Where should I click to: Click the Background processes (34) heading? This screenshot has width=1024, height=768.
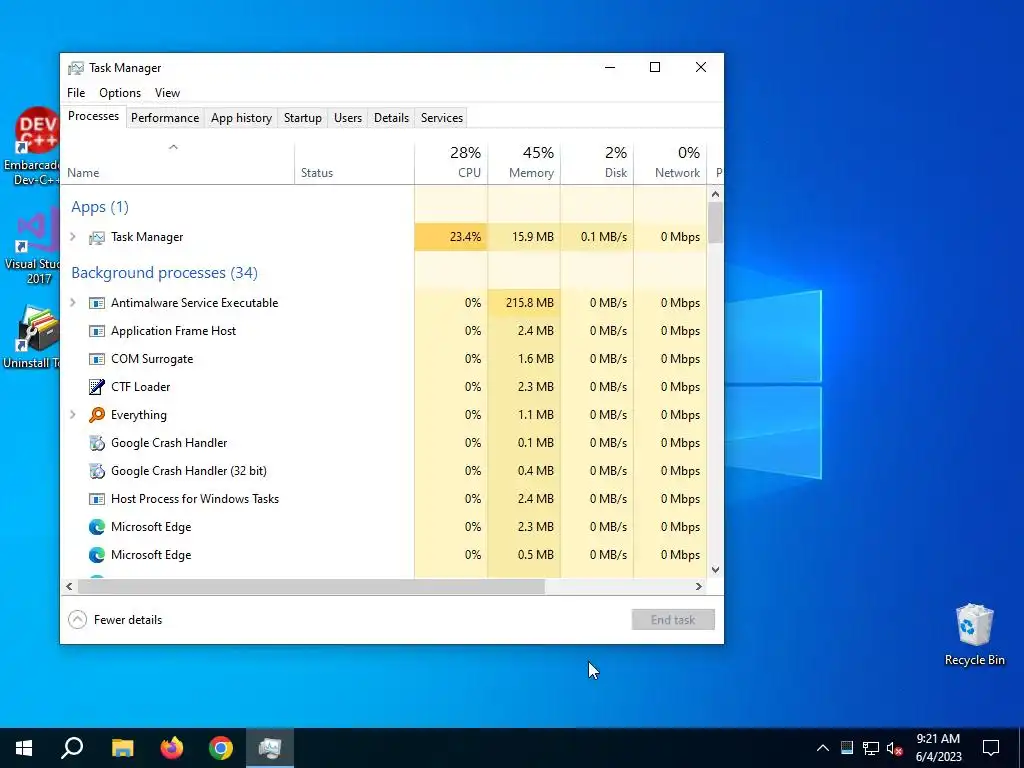tap(165, 273)
